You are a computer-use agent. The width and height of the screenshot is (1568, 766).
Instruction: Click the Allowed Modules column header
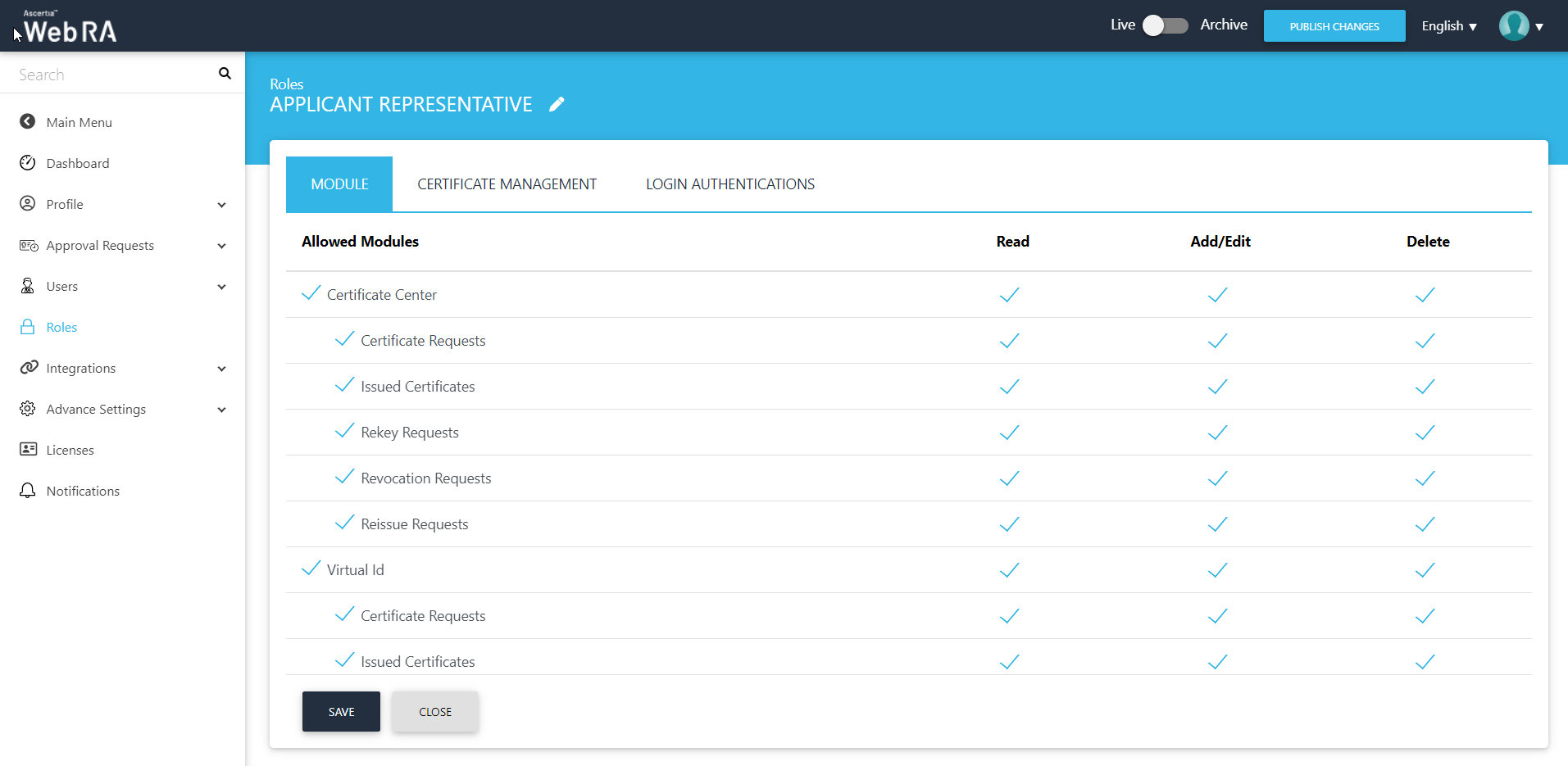360,241
